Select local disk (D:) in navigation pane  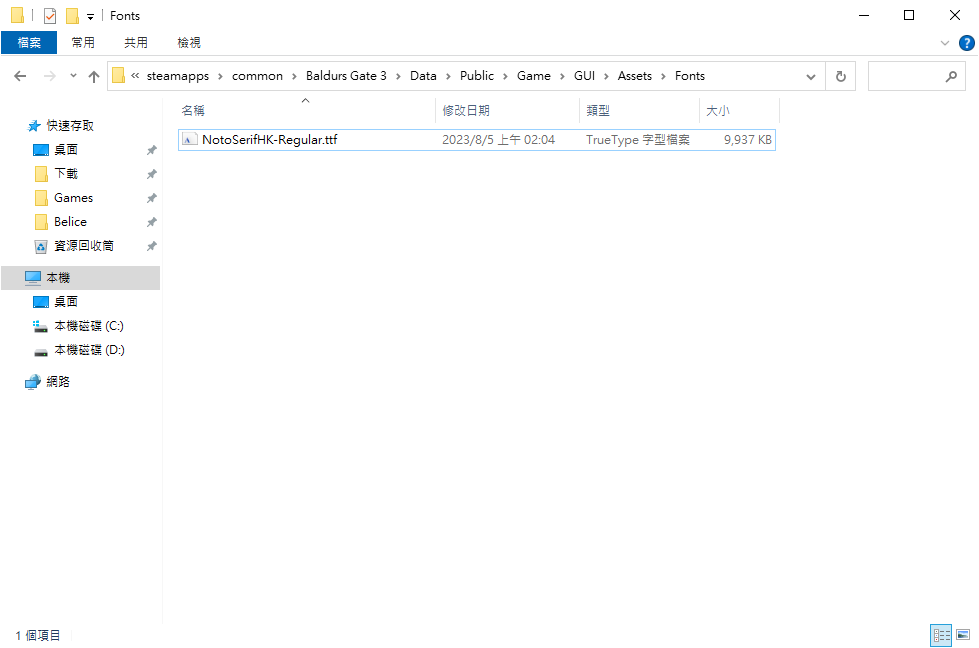(89, 350)
